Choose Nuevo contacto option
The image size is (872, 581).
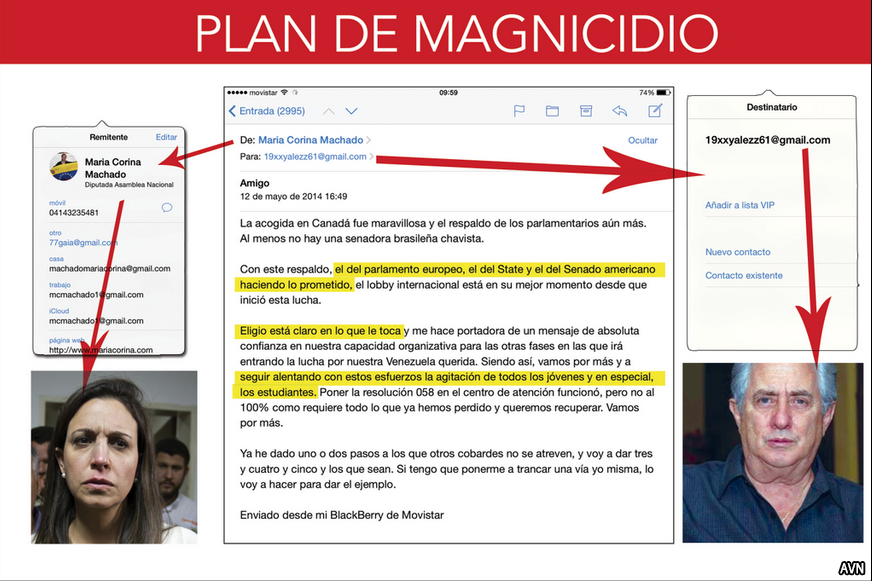tap(737, 252)
